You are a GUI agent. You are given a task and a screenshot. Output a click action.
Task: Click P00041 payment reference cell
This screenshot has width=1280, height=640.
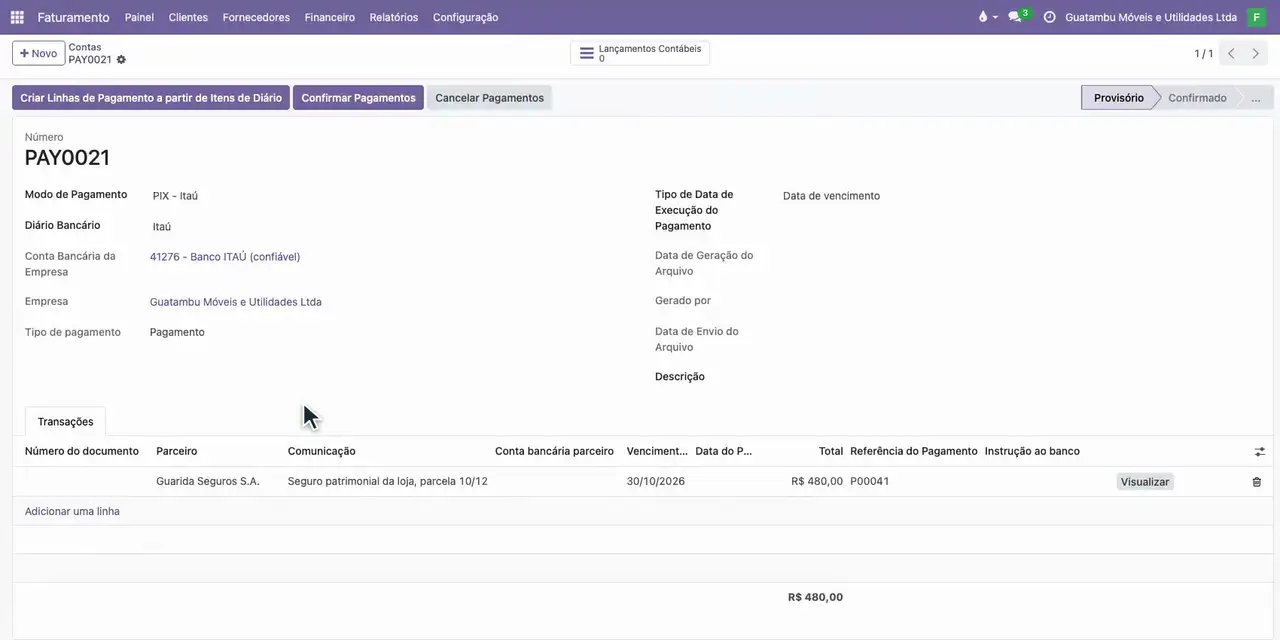870,482
